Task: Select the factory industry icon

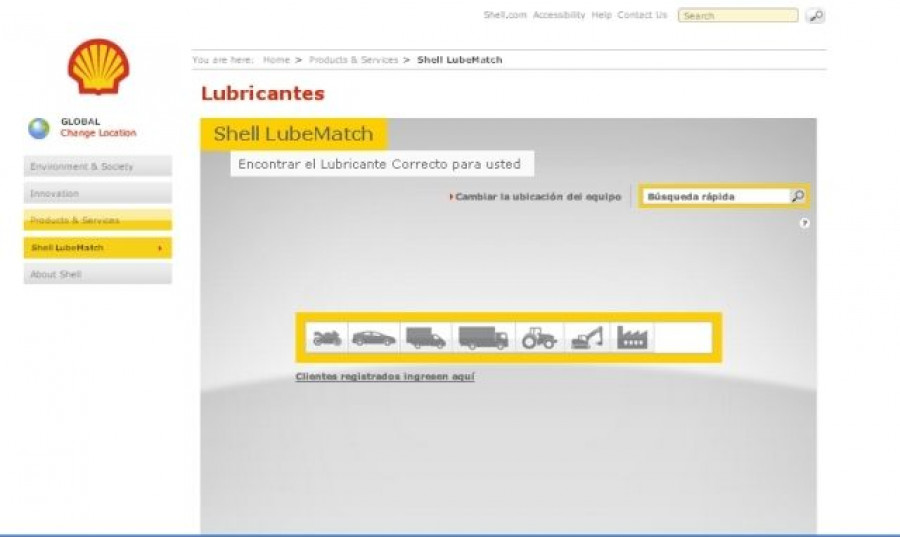Action: tap(632, 337)
